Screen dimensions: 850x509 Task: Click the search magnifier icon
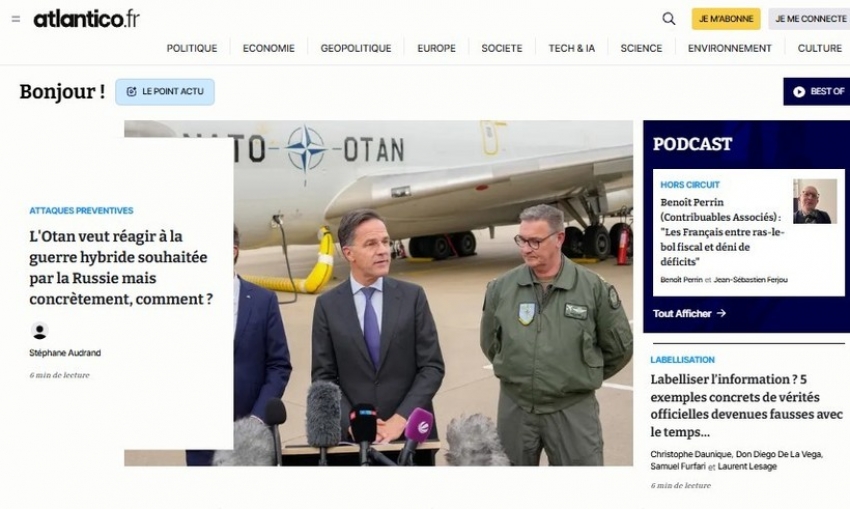(668, 19)
